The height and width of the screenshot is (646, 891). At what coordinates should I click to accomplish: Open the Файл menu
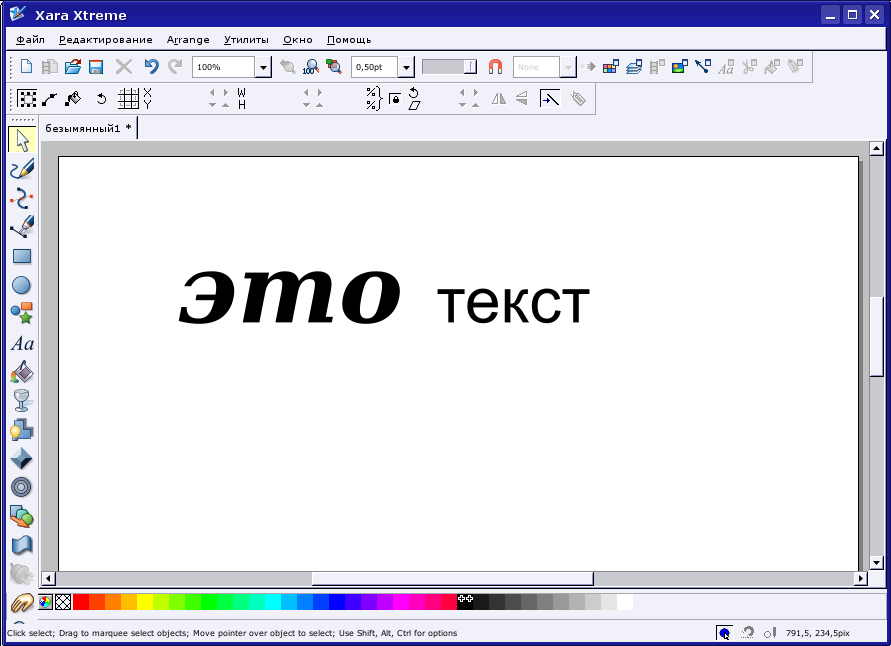(30, 40)
